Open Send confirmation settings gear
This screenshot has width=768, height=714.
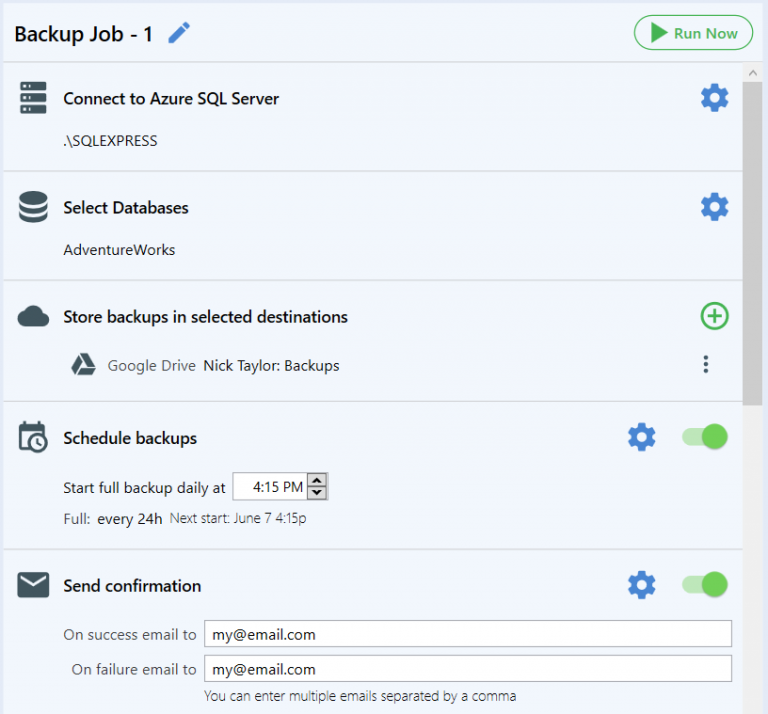tap(642, 585)
